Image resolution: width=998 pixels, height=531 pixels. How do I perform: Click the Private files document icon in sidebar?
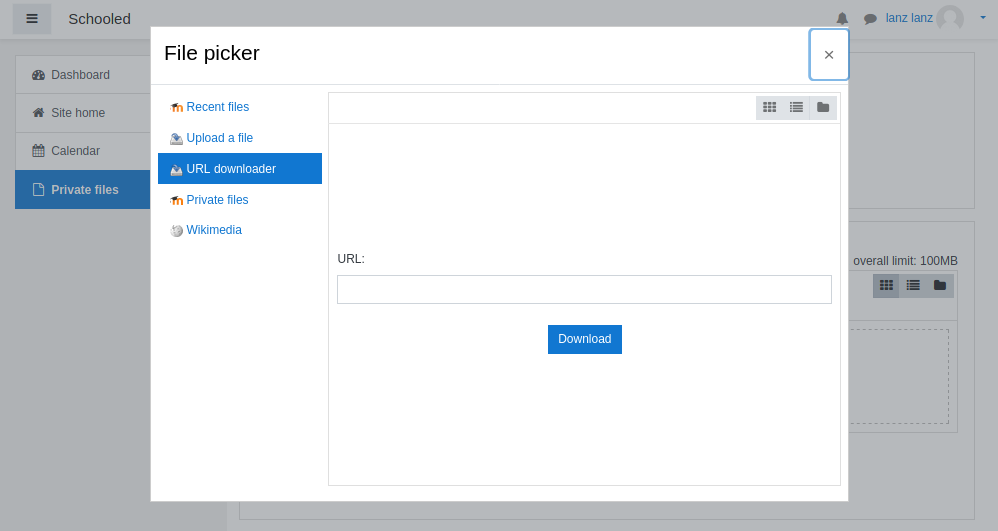tap(38, 190)
